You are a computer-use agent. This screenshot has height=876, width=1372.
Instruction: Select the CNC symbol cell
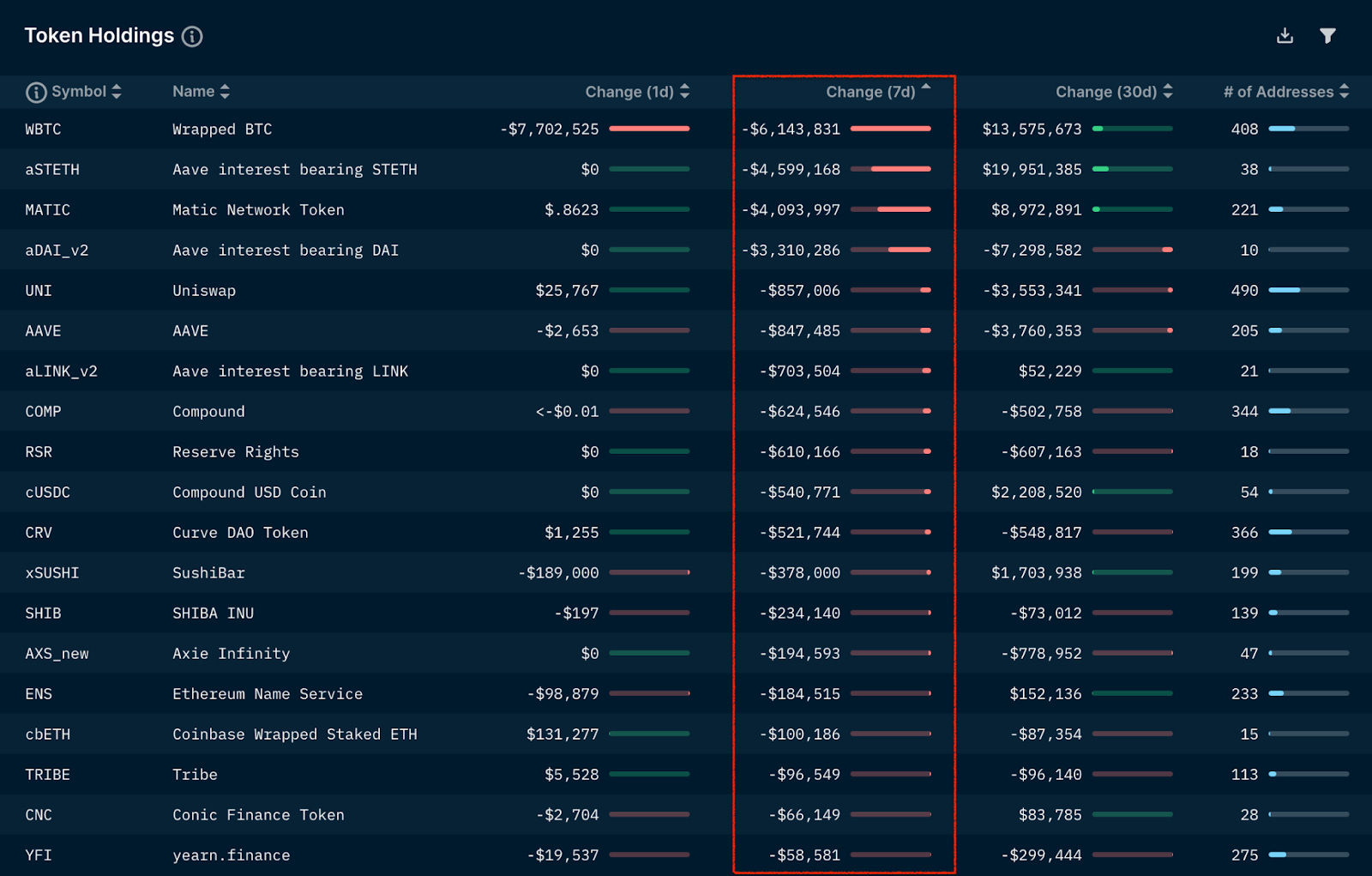pyautogui.click(x=39, y=814)
